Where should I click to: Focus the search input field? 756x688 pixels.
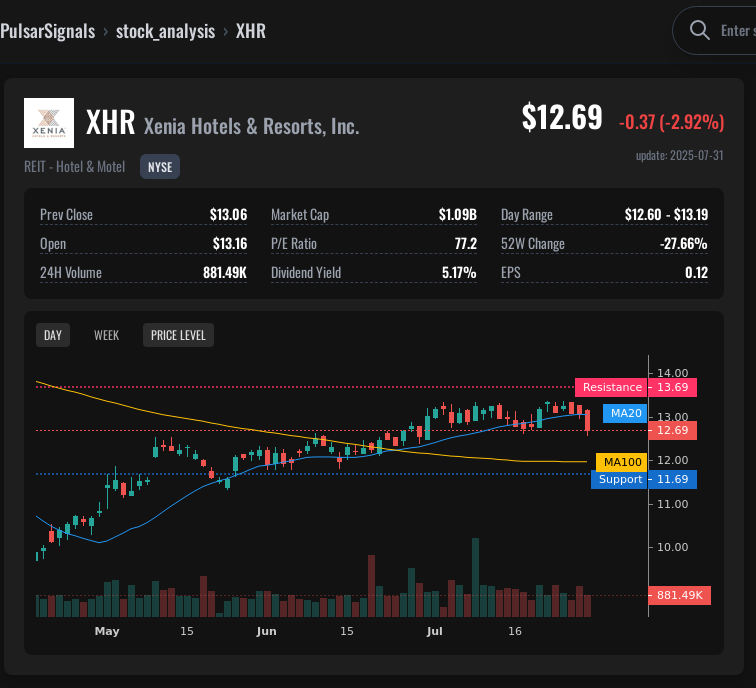[x=716, y=30]
